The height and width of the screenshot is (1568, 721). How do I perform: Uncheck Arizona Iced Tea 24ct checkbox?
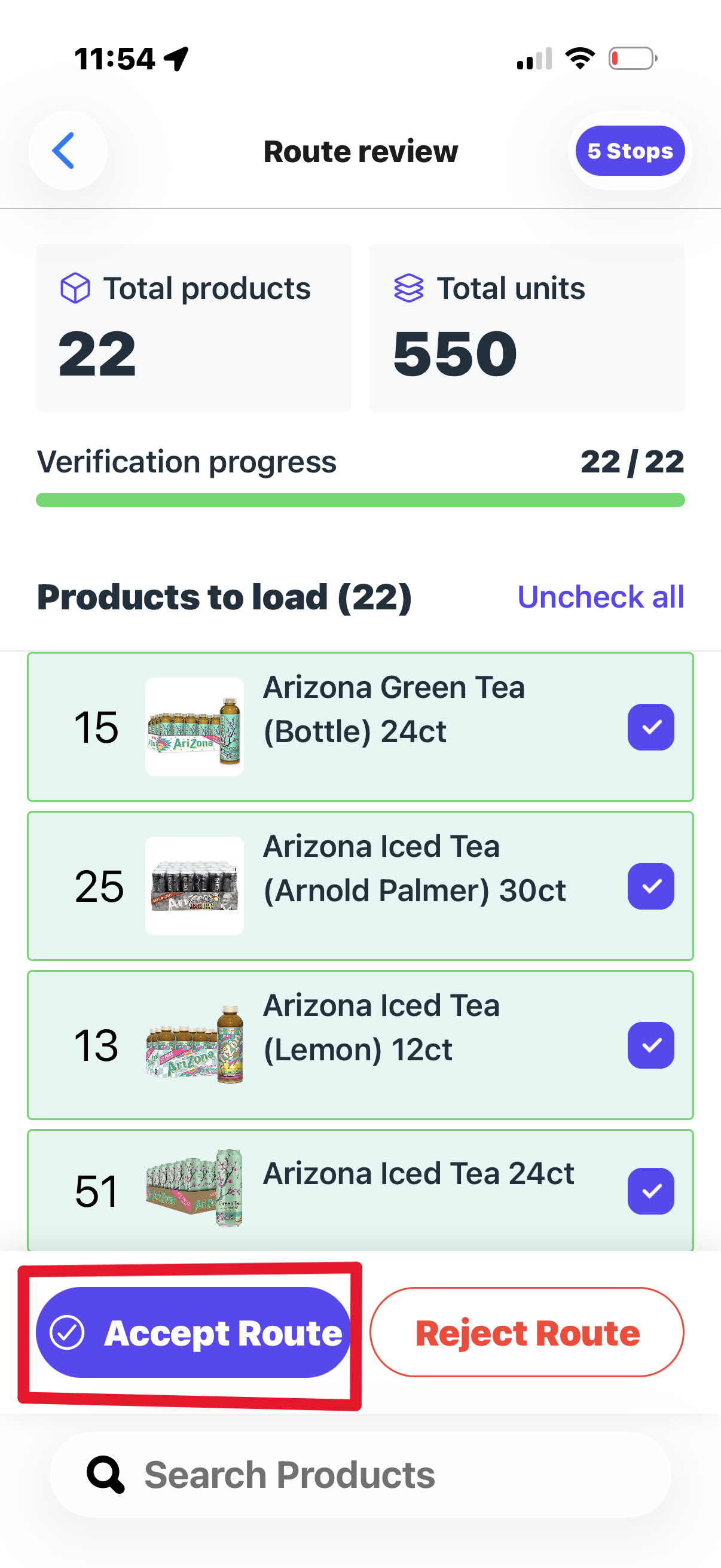(650, 1191)
